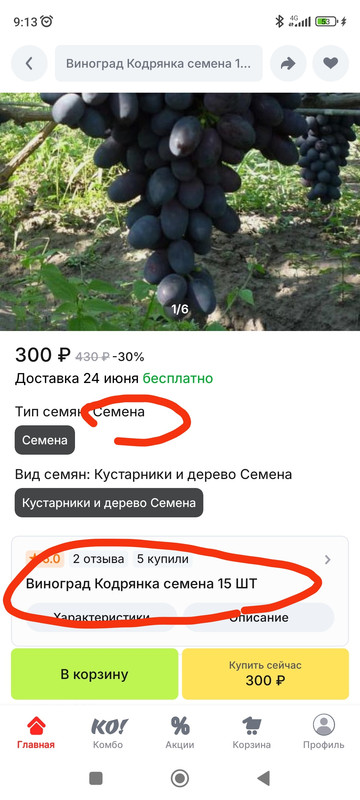The width and height of the screenshot is (360, 800).
Task: Tap the search field Виноград Кодрянка семена
Action: (159, 63)
